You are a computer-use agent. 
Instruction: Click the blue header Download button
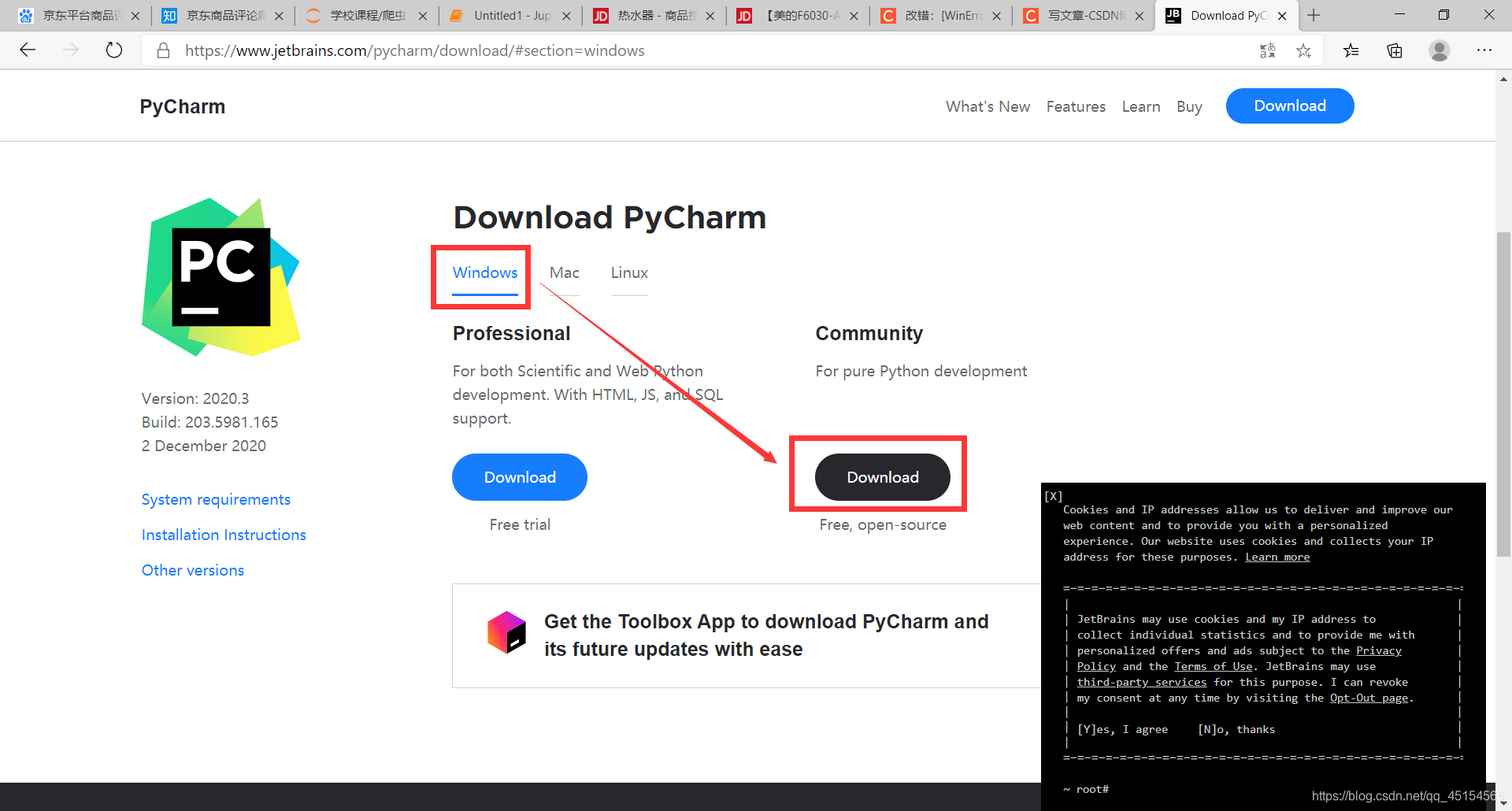click(x=1290, y=106)
